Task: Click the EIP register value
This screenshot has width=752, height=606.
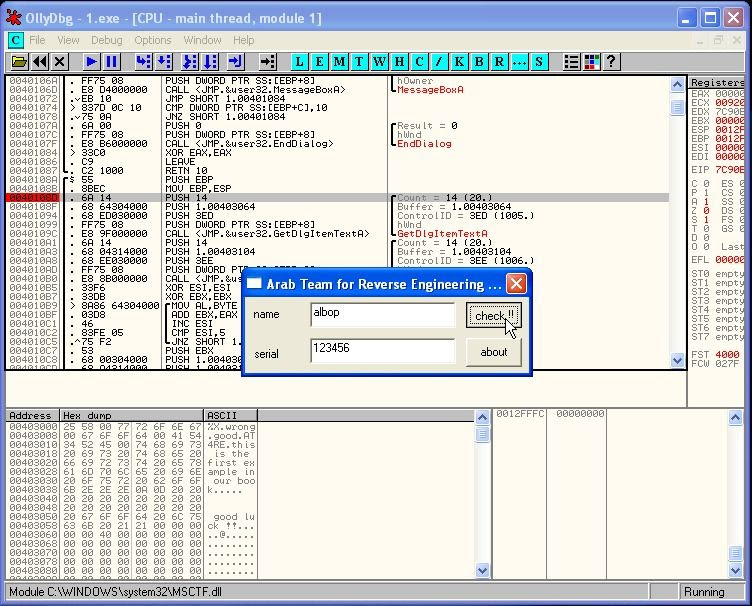Action: tap(729, 170)
